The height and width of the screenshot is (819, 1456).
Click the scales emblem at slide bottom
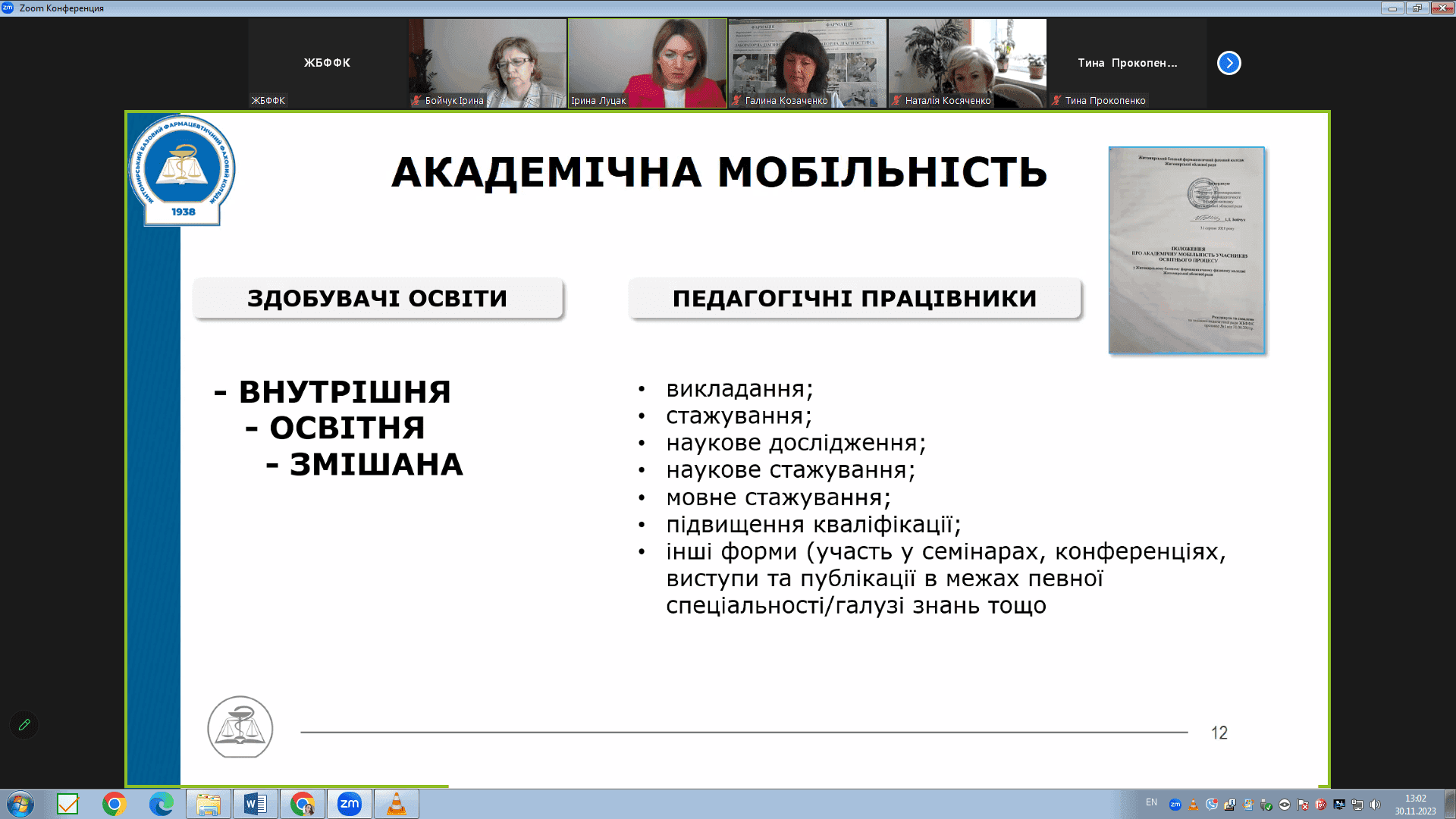coord(240,727)
